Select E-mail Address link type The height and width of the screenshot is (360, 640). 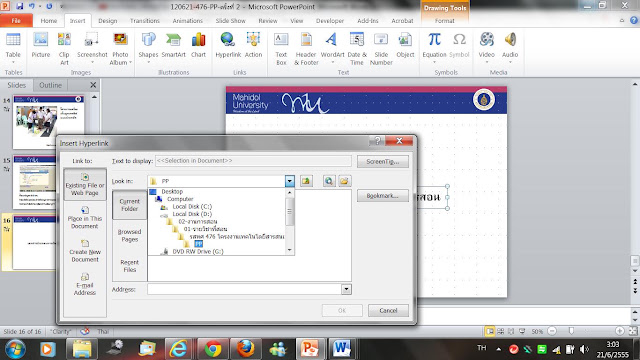pos(85,284)
